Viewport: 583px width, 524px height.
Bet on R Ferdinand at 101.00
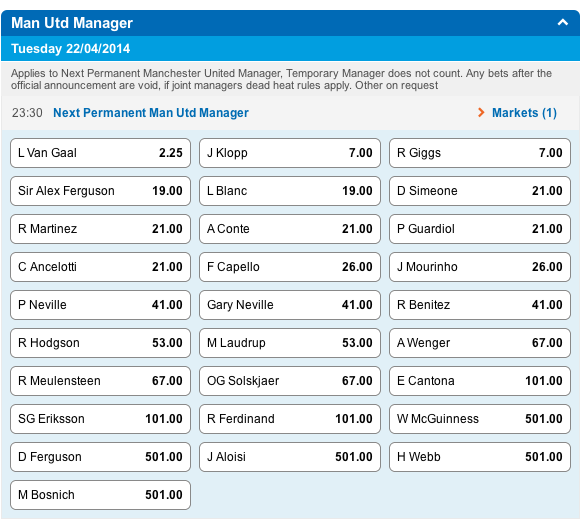click(x=290, y=419)
